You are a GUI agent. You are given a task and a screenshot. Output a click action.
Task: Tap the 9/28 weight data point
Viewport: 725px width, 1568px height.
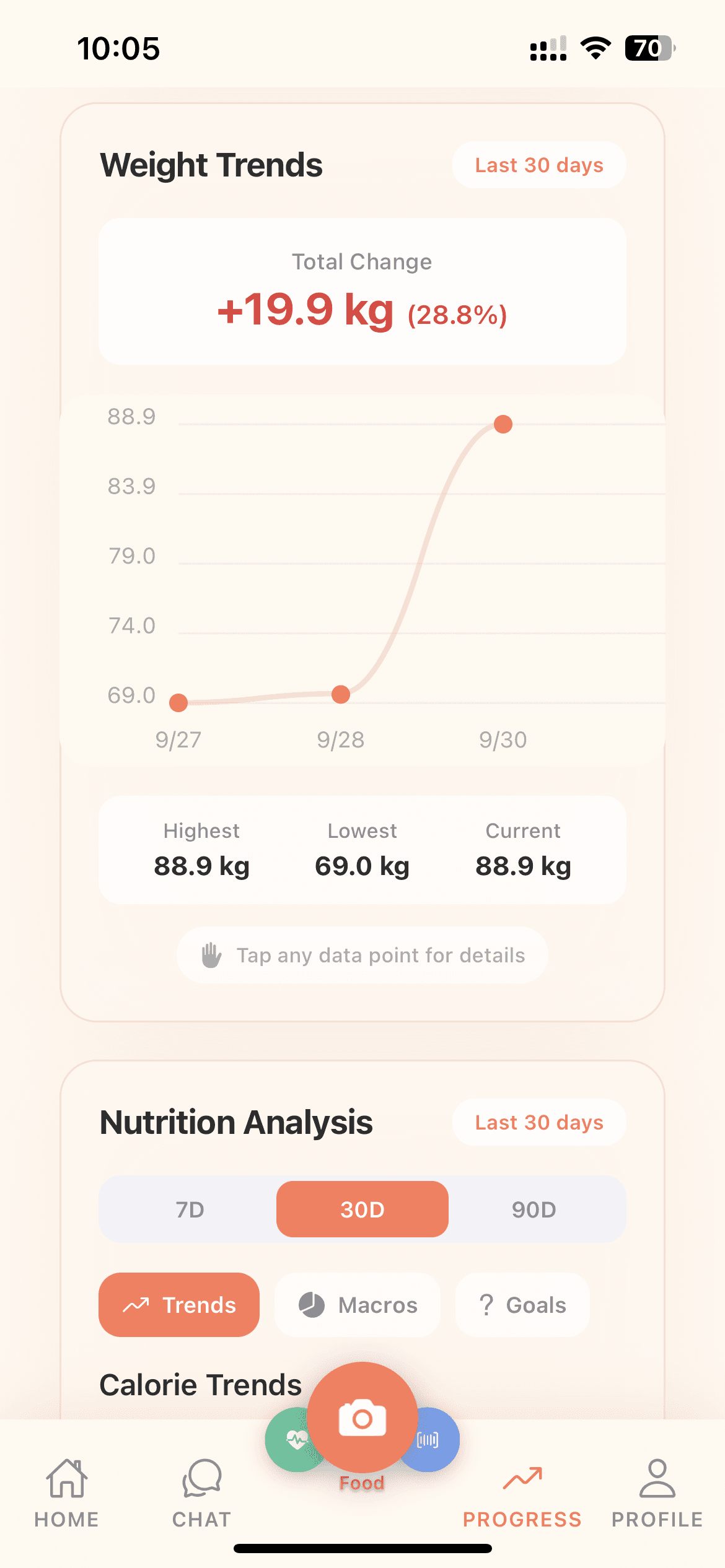[x=341, y=694]
